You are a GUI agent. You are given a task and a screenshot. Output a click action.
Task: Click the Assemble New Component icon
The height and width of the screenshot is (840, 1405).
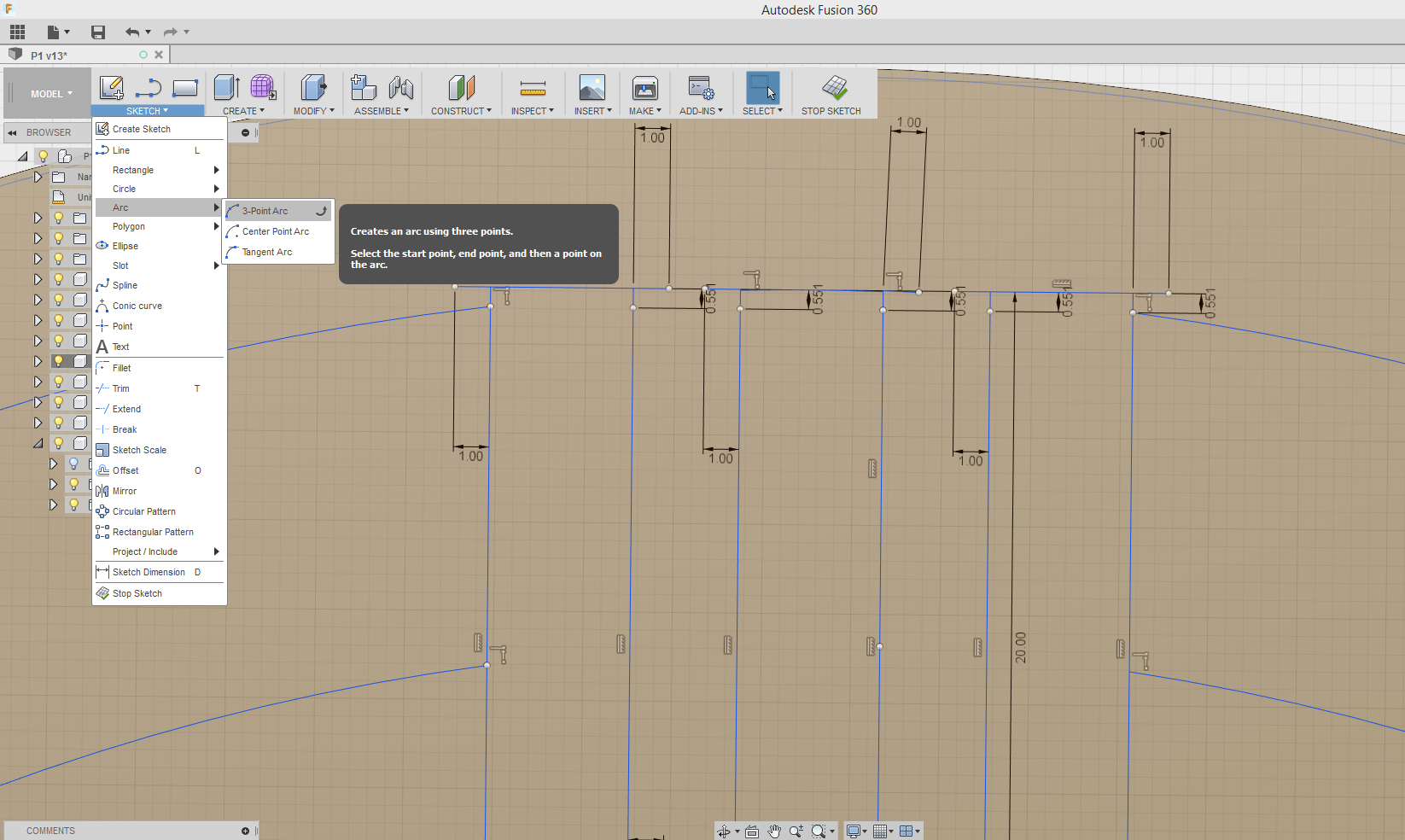click(x=364, y=87)
